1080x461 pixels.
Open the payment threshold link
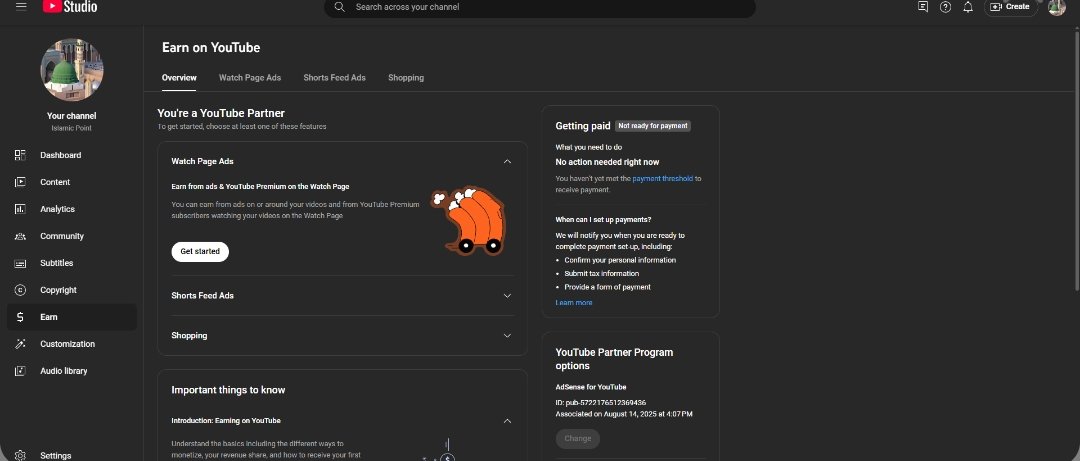tap(663, 178)
